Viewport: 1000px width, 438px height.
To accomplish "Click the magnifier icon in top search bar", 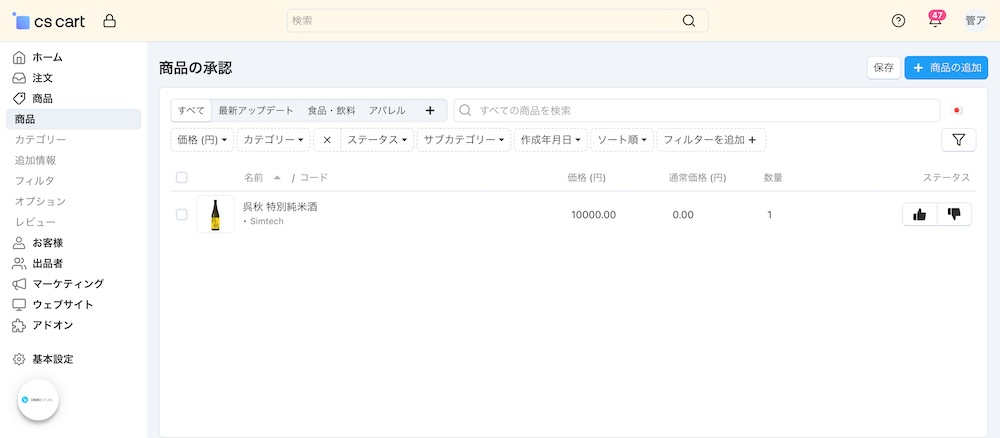I will [x=689, y=20].
